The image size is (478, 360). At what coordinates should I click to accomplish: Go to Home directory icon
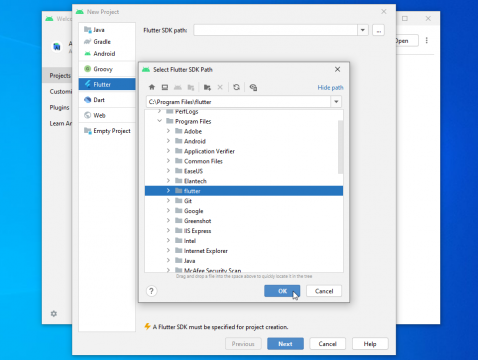[152, 87]
